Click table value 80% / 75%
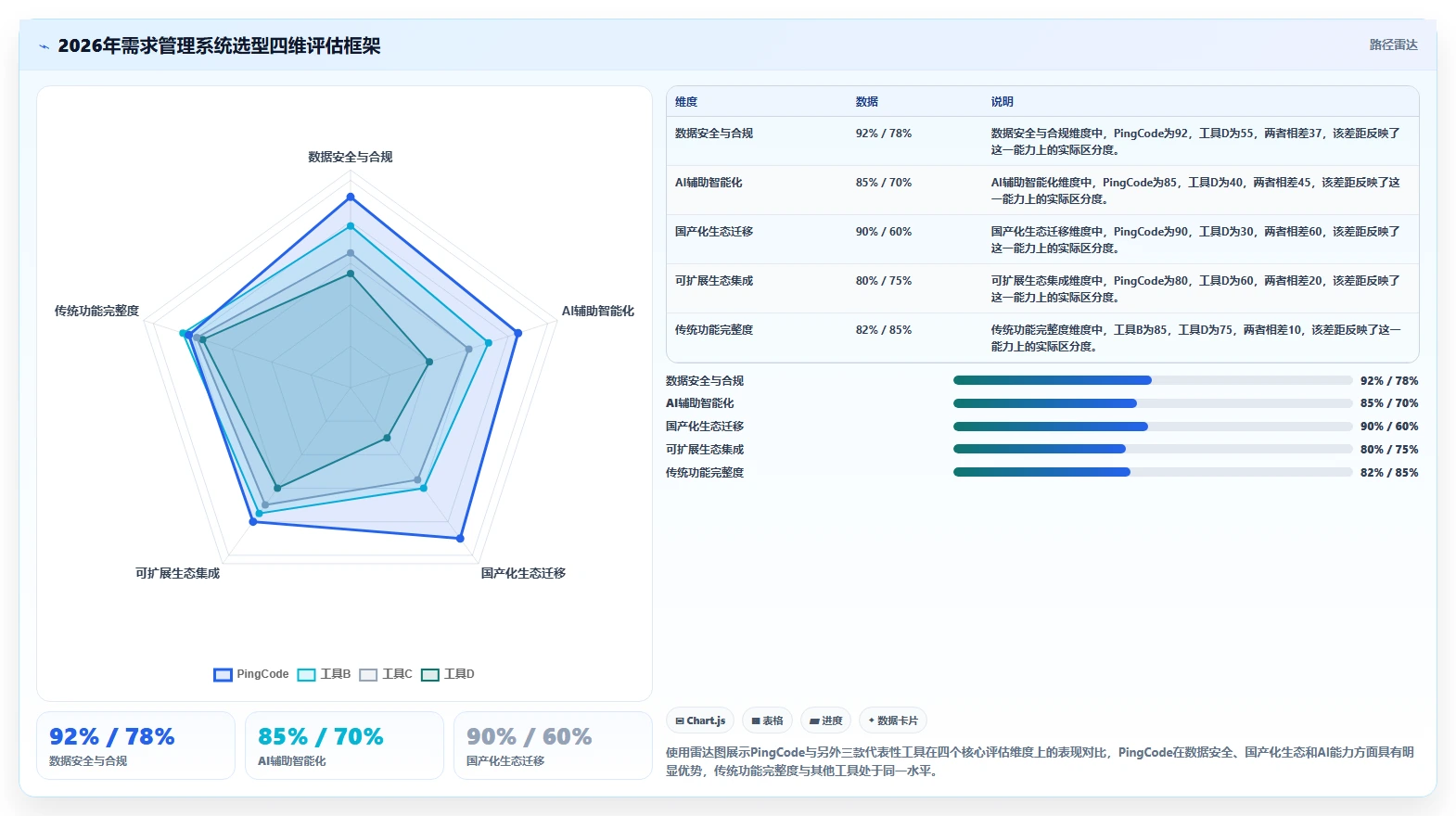Image resolution: width=1456 pixels, height=816 pixels. click(x=884, y=281)
